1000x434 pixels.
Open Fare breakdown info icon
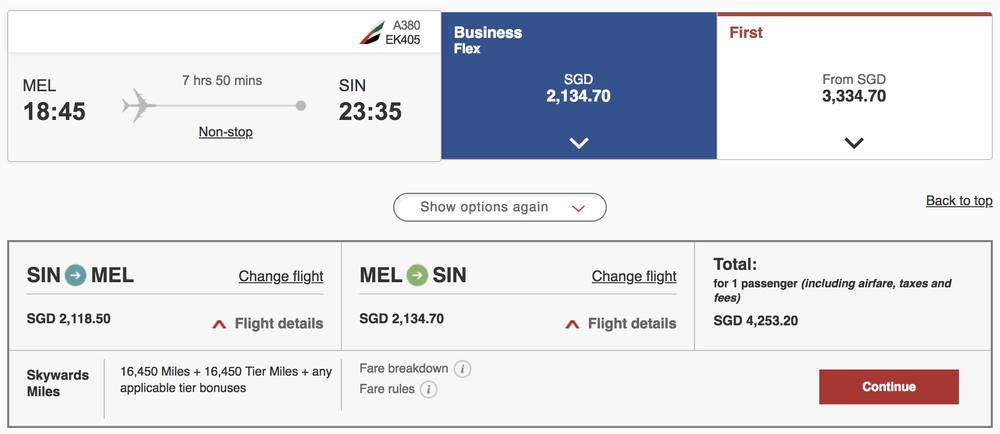462,369
